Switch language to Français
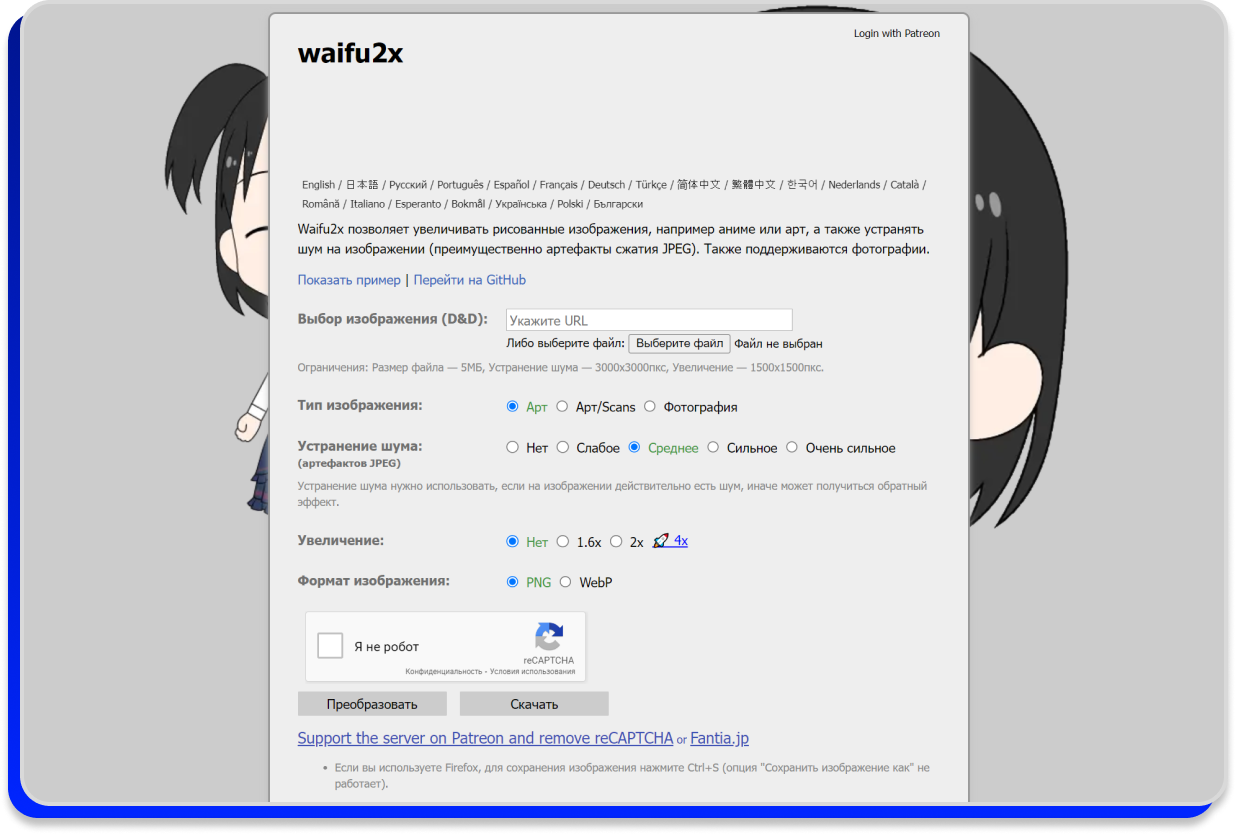The height and width of the screenshot is (834, 1236). pyautogui.click(x=559, y=185)
